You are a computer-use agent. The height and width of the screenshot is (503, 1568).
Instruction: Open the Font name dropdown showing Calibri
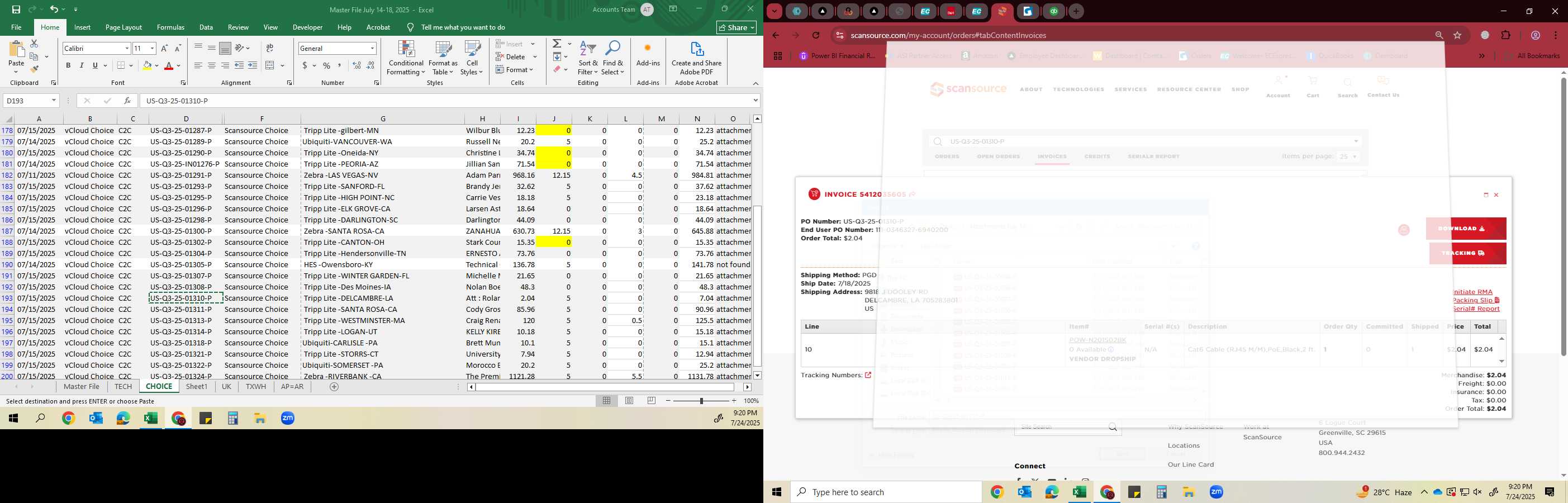127,48
